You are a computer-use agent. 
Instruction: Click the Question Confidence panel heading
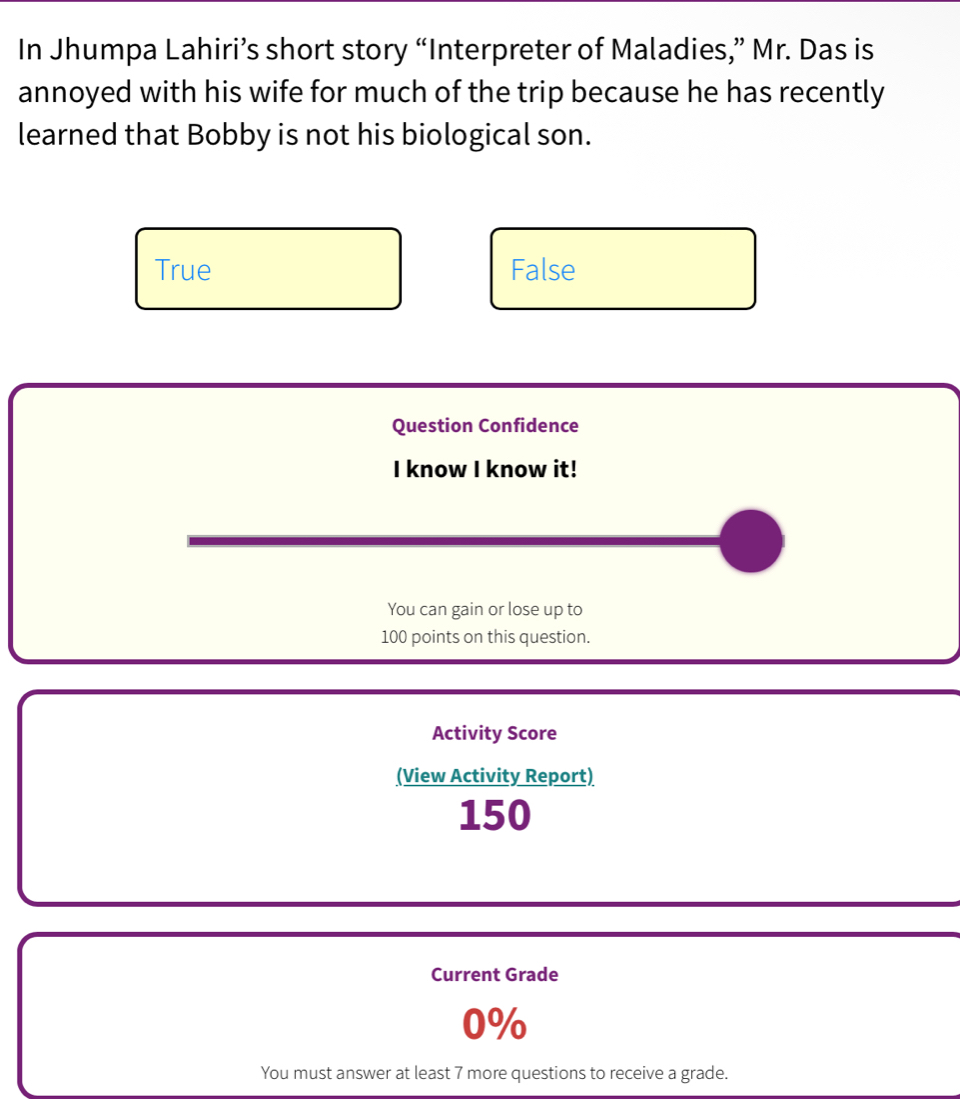(485, 425)
